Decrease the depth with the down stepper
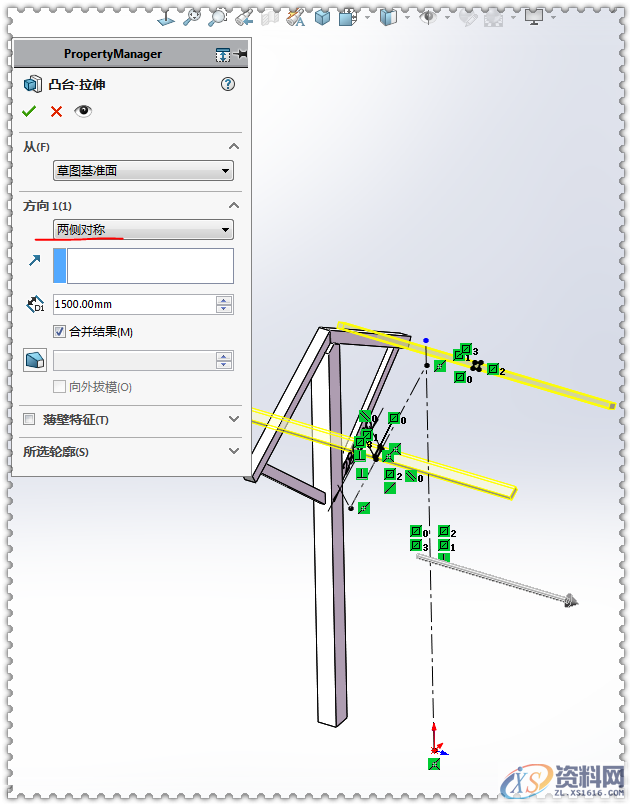 pos(224,309)
